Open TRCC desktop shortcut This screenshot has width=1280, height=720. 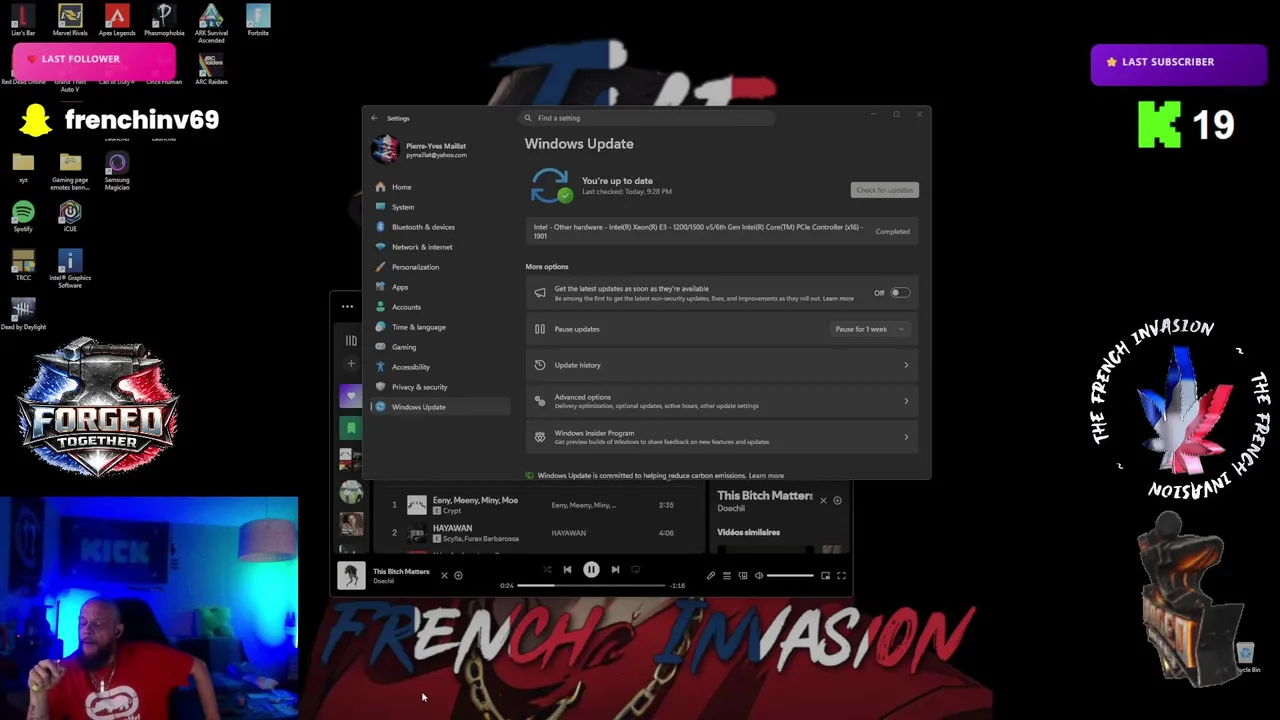coord(23,266)
